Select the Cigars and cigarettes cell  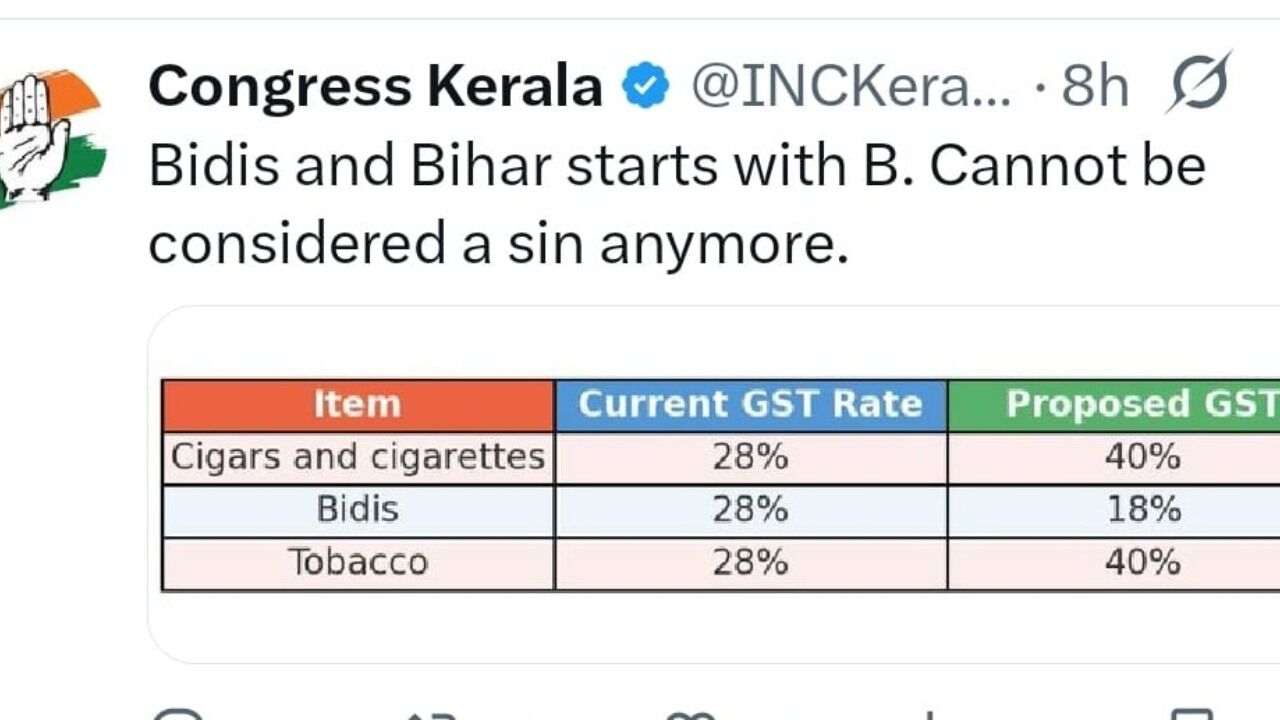357,458
